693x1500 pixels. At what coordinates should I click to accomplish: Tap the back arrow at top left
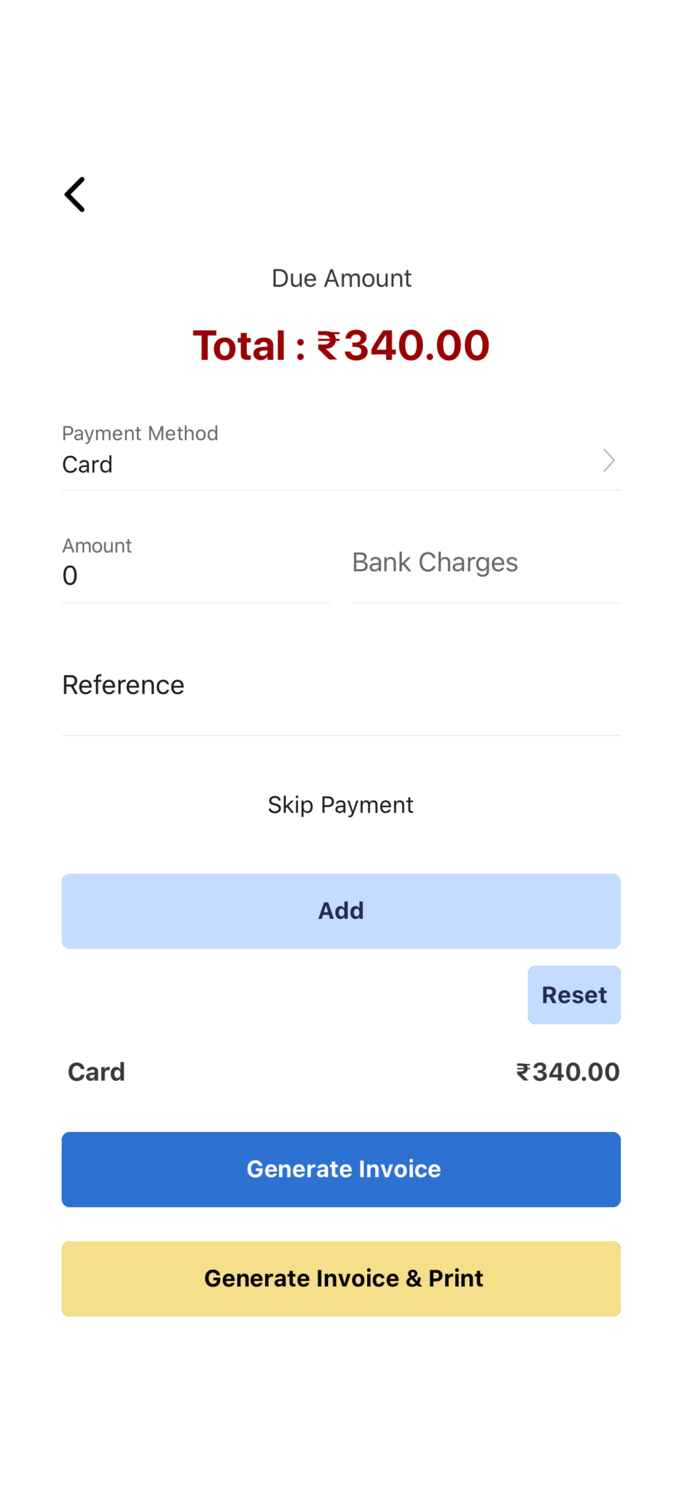pos(75,194)
